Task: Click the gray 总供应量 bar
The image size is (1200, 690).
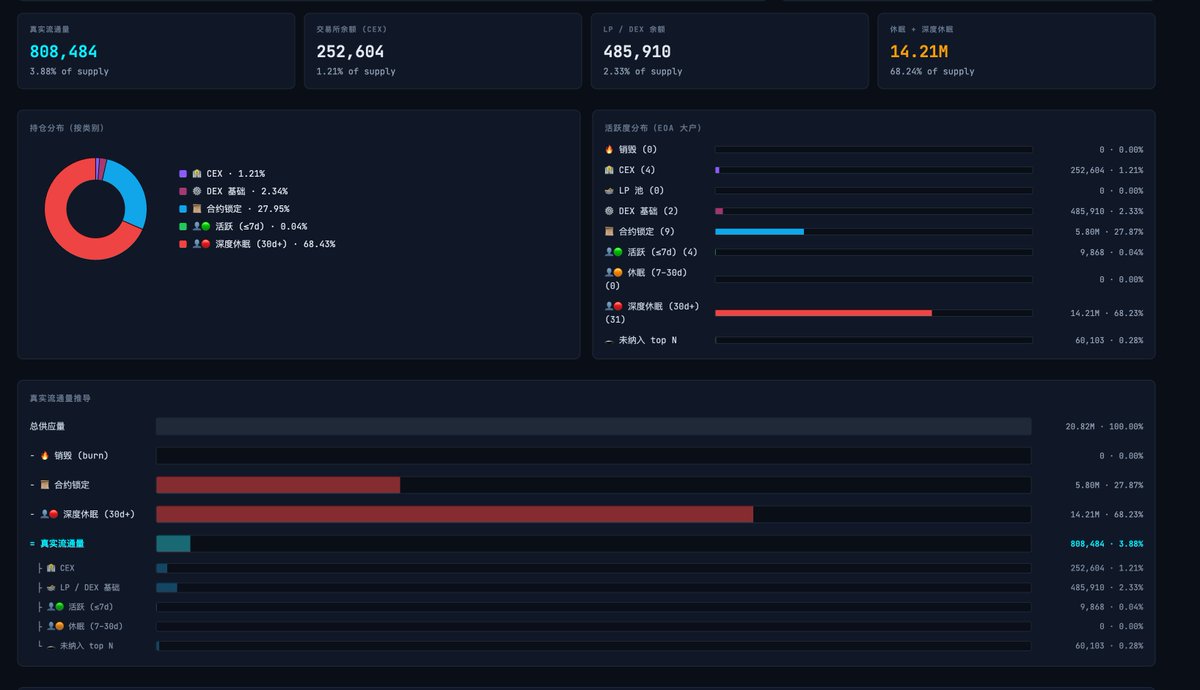Action: tap(593, 426)
